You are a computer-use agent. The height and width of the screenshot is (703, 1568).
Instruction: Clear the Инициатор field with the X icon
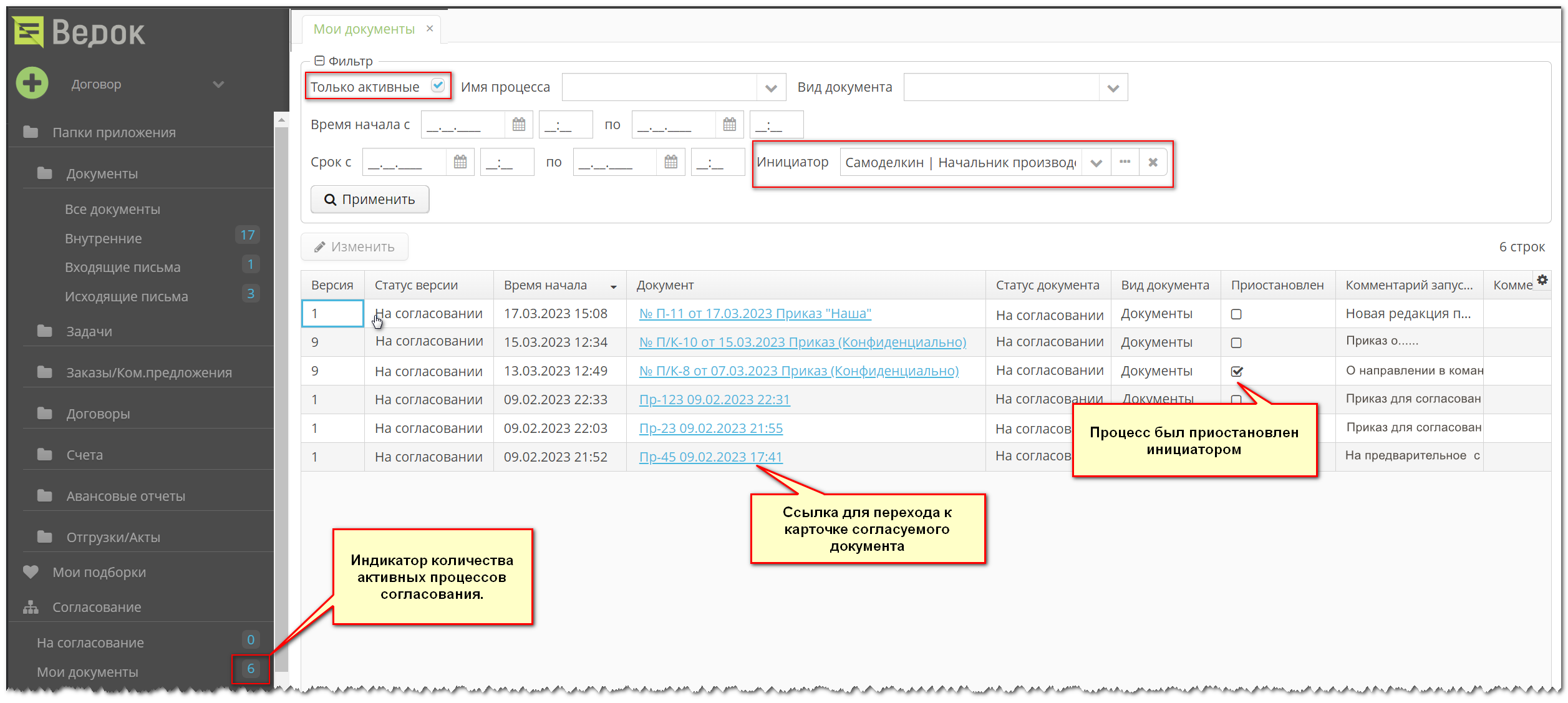[x=1153, y=162]
